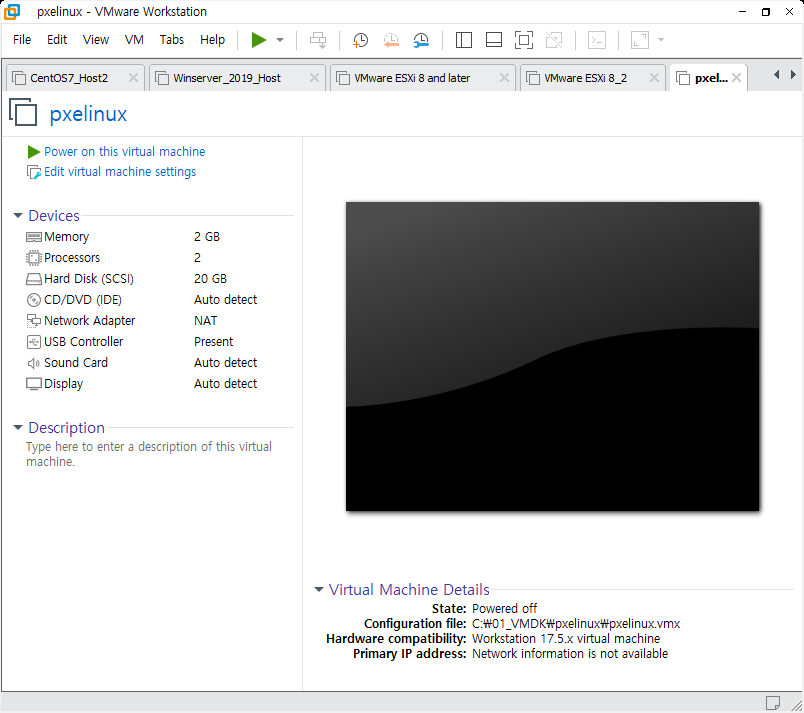Click the console view toolbar icon
Image resolution: width=804 pixels, height=713 pixels.
[597, 40]
